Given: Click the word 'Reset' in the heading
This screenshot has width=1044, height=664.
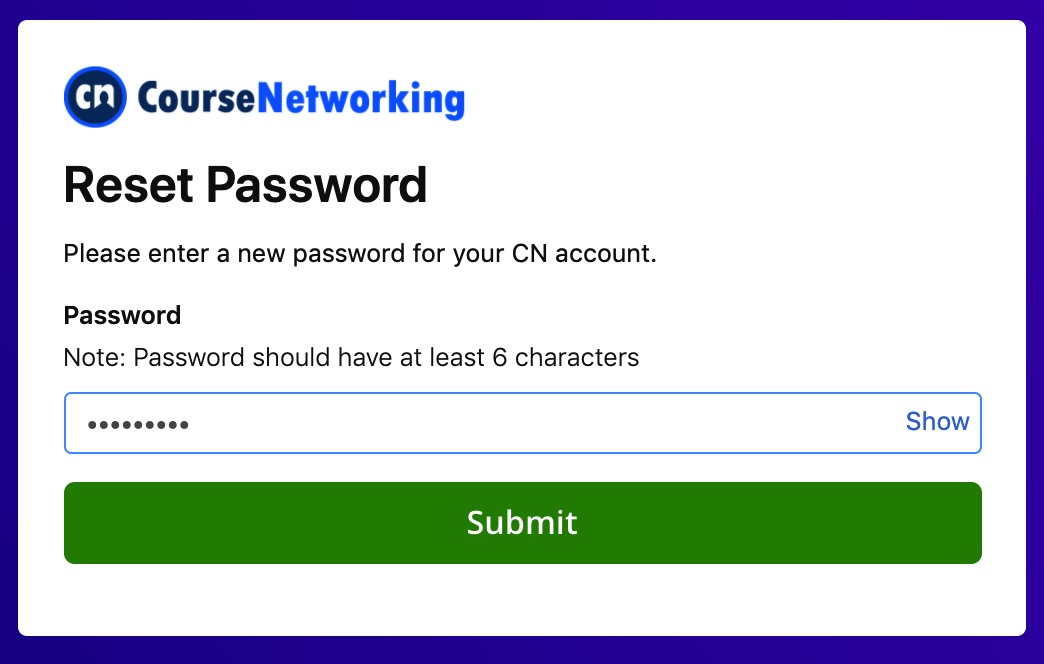Looking at the screenshot, I should pos(129,185).
